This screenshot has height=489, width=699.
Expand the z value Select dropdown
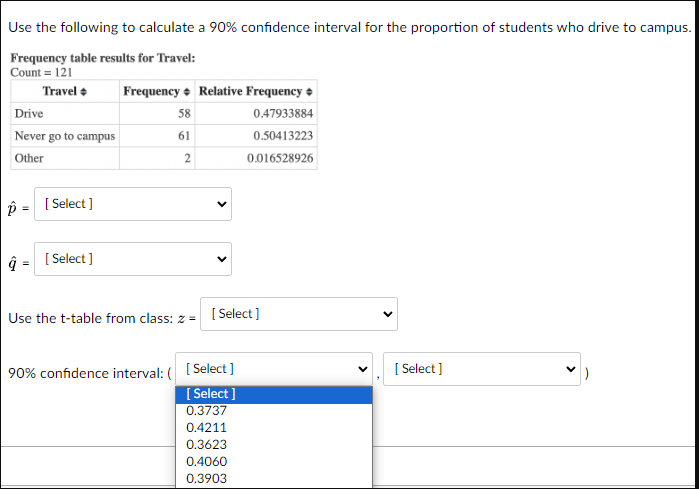click(298, 314)
